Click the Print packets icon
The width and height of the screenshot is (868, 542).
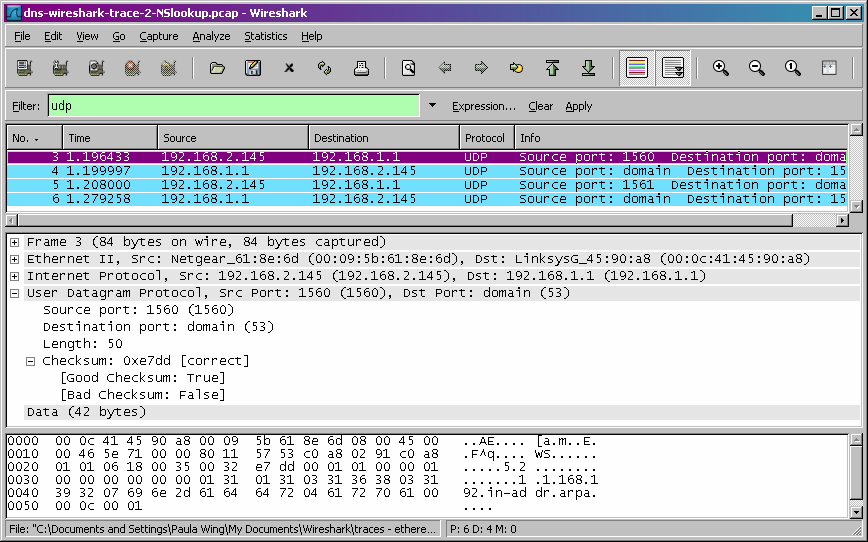click(361, 68)
